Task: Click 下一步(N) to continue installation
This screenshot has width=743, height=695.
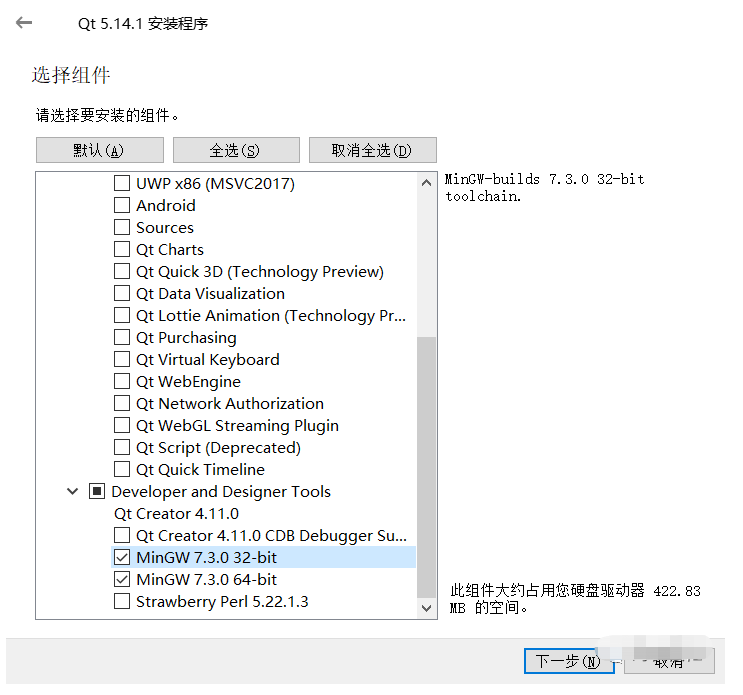Action: pyautogui.click(x=569, y=660)
